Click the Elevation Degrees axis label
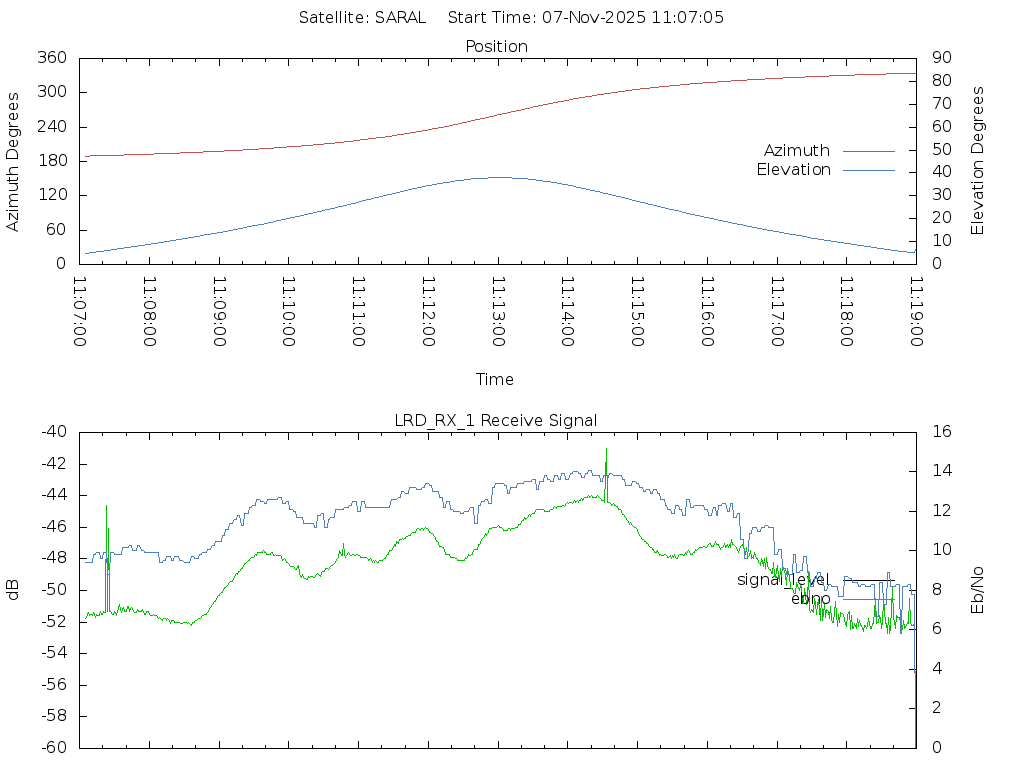Viewport: 1024px width, 768px height. [x=978, y=161]
